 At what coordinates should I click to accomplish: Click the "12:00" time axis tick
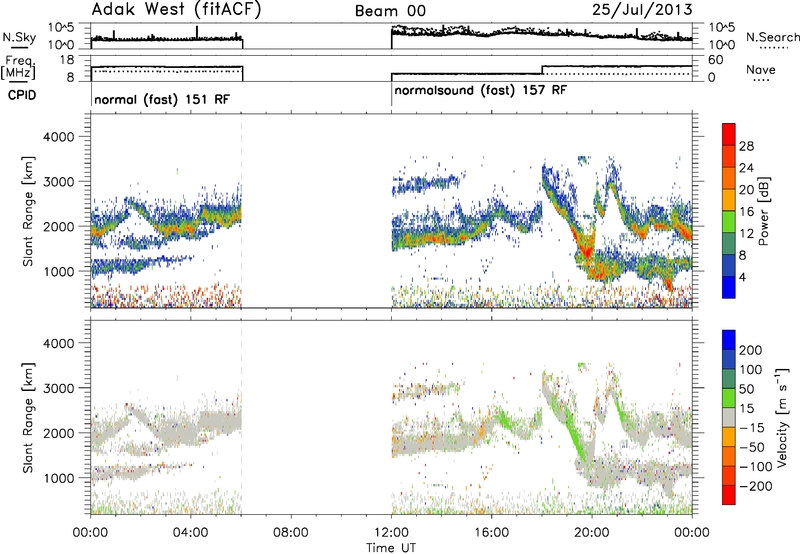pyautogui.click(x=391, y=533)
